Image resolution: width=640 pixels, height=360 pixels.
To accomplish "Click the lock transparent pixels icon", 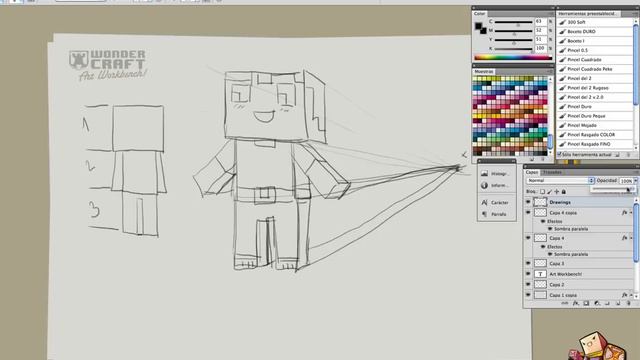I will tap(542, 191).
